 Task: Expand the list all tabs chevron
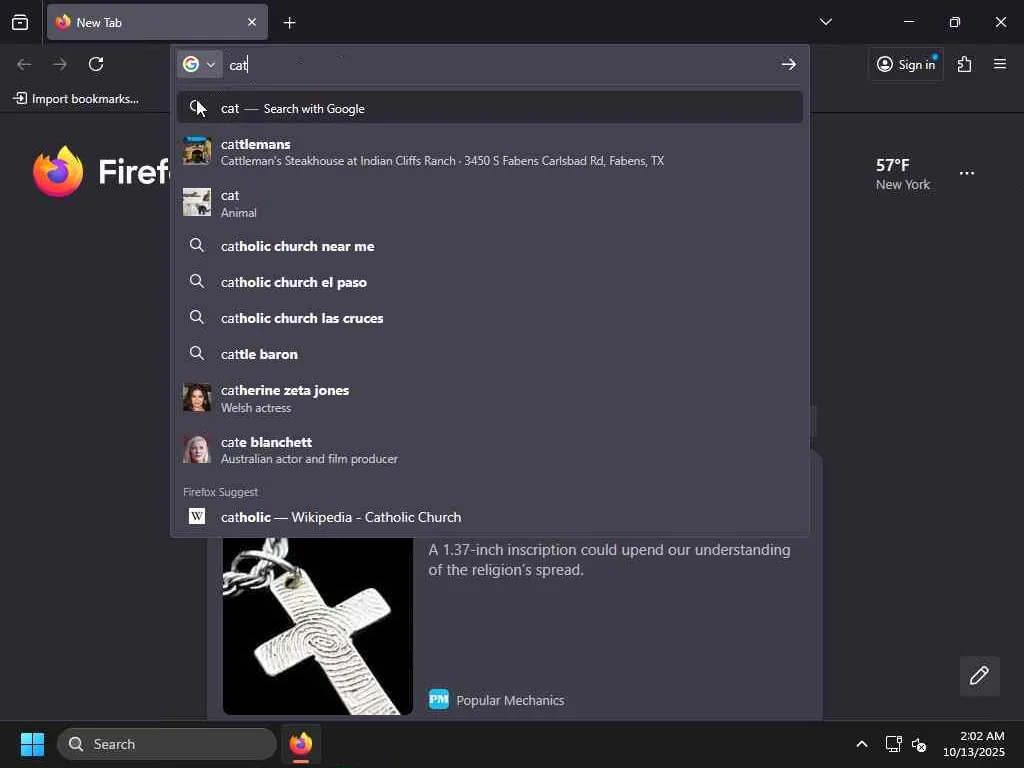(825, 22)
